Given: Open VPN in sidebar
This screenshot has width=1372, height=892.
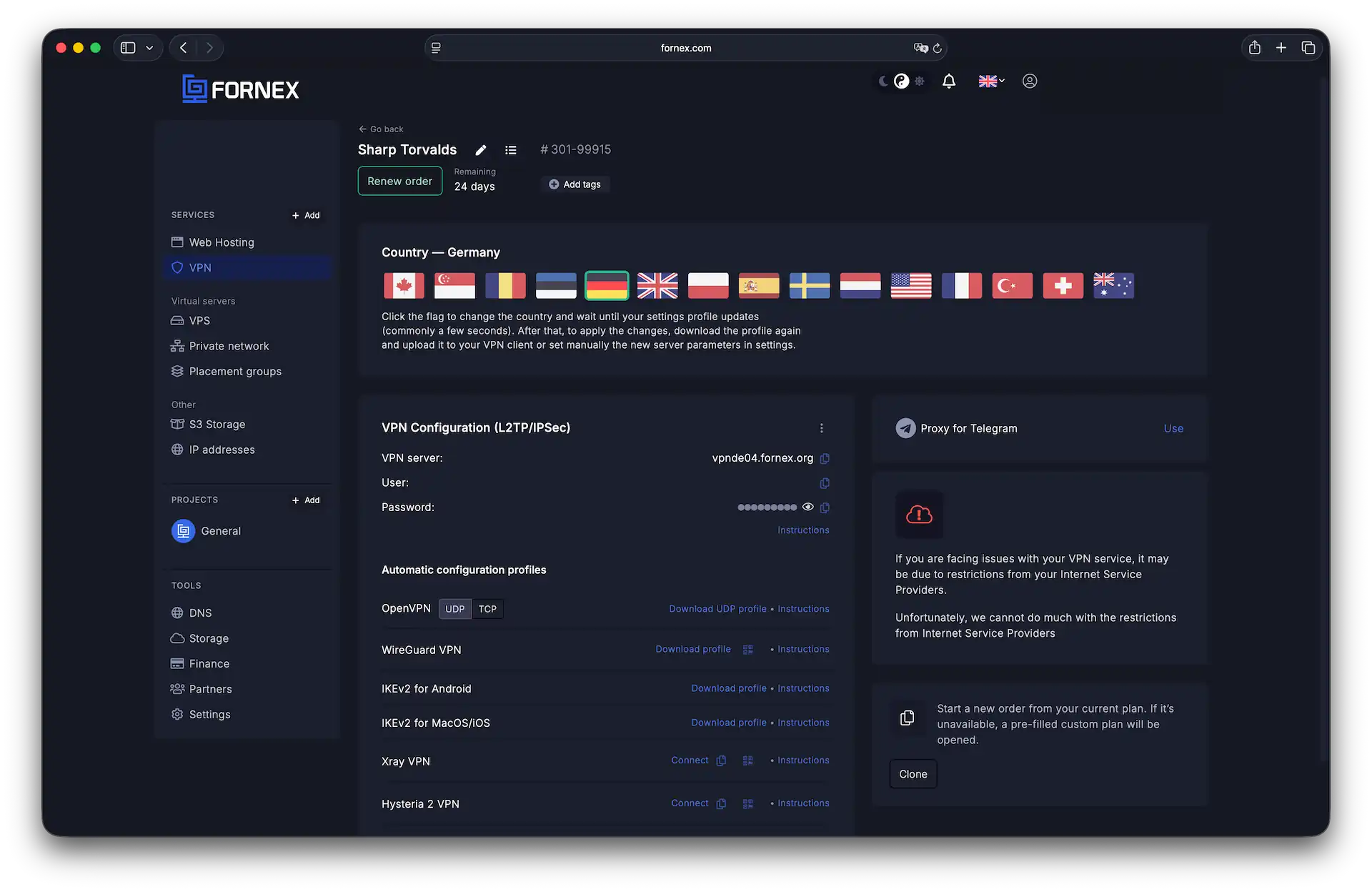Looking at the screenshot, I should pyautogui.click(x=247, y=268).
